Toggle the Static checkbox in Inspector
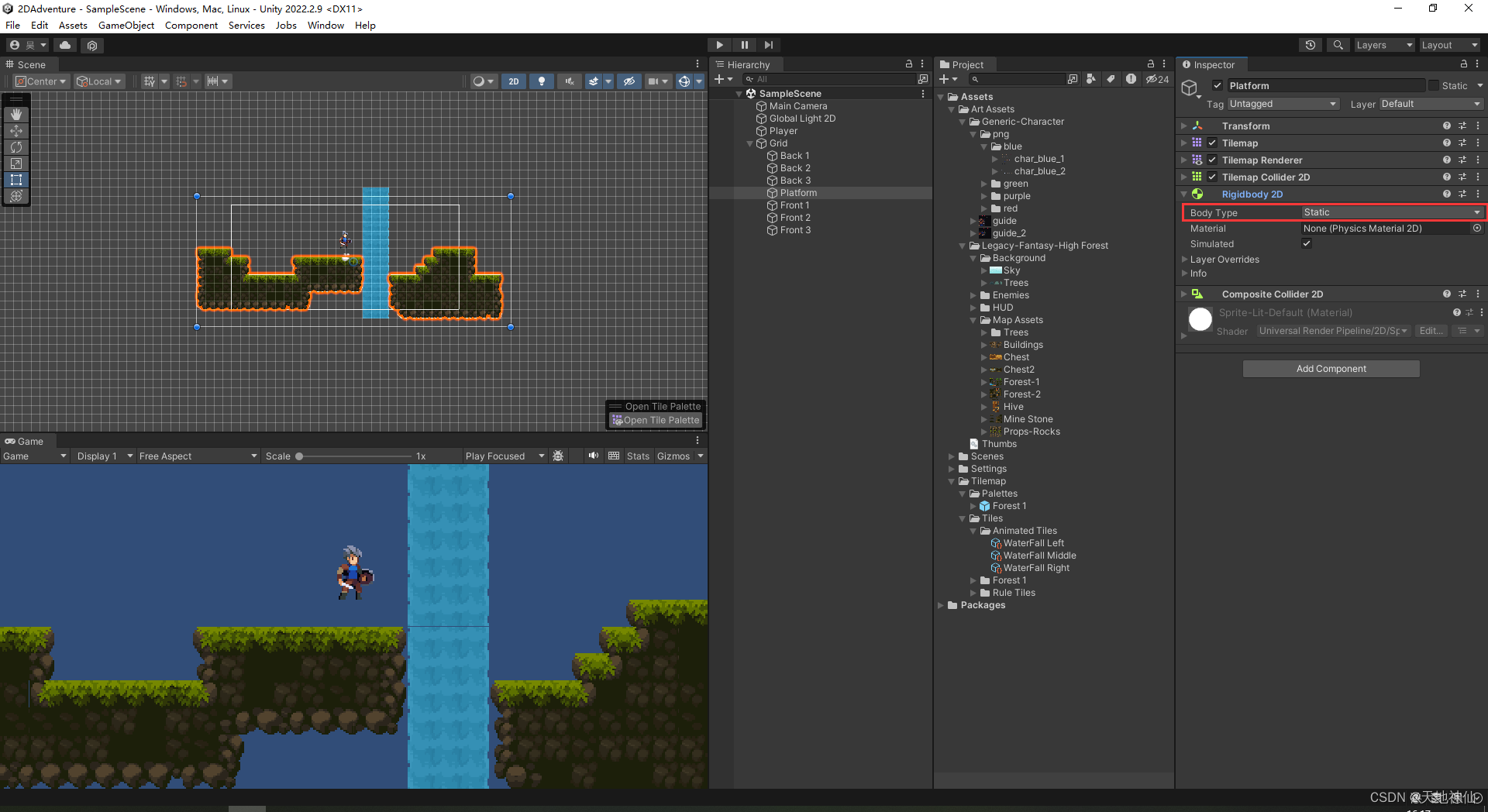Screen dimensions: 1488x812 click(1434, 86)
